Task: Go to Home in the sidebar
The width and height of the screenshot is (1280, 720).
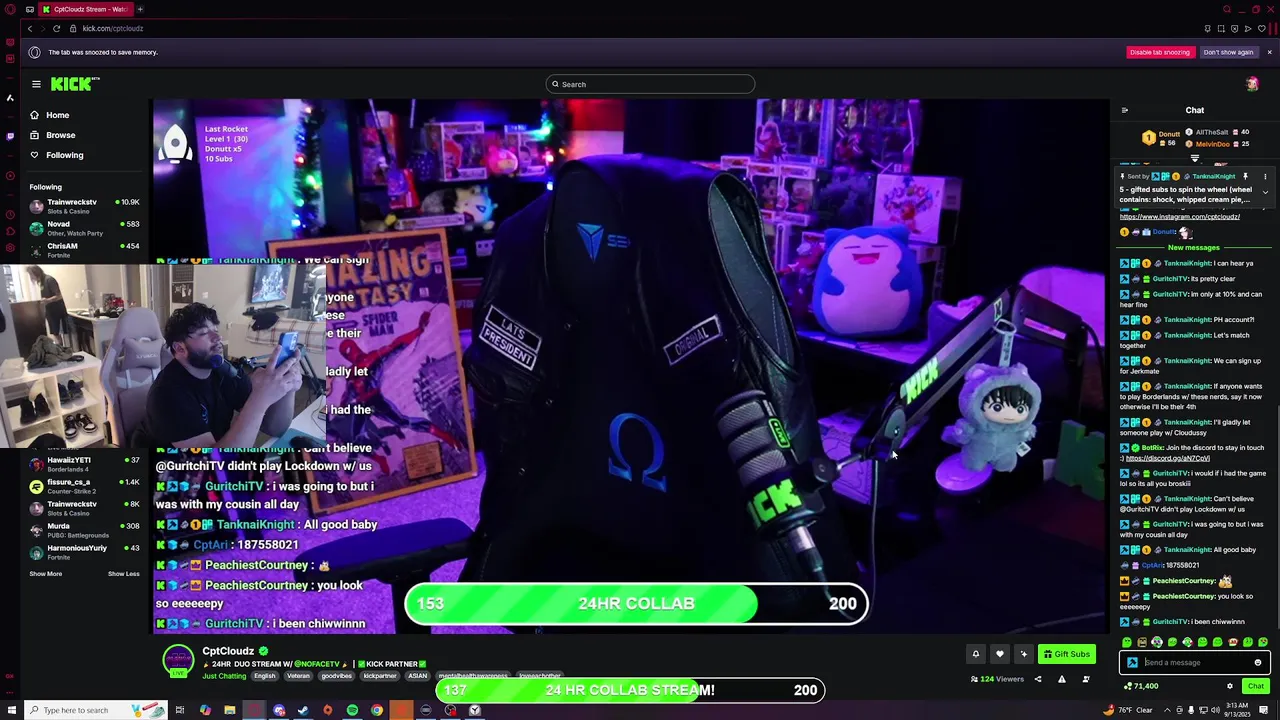Action: click(49, 115)
